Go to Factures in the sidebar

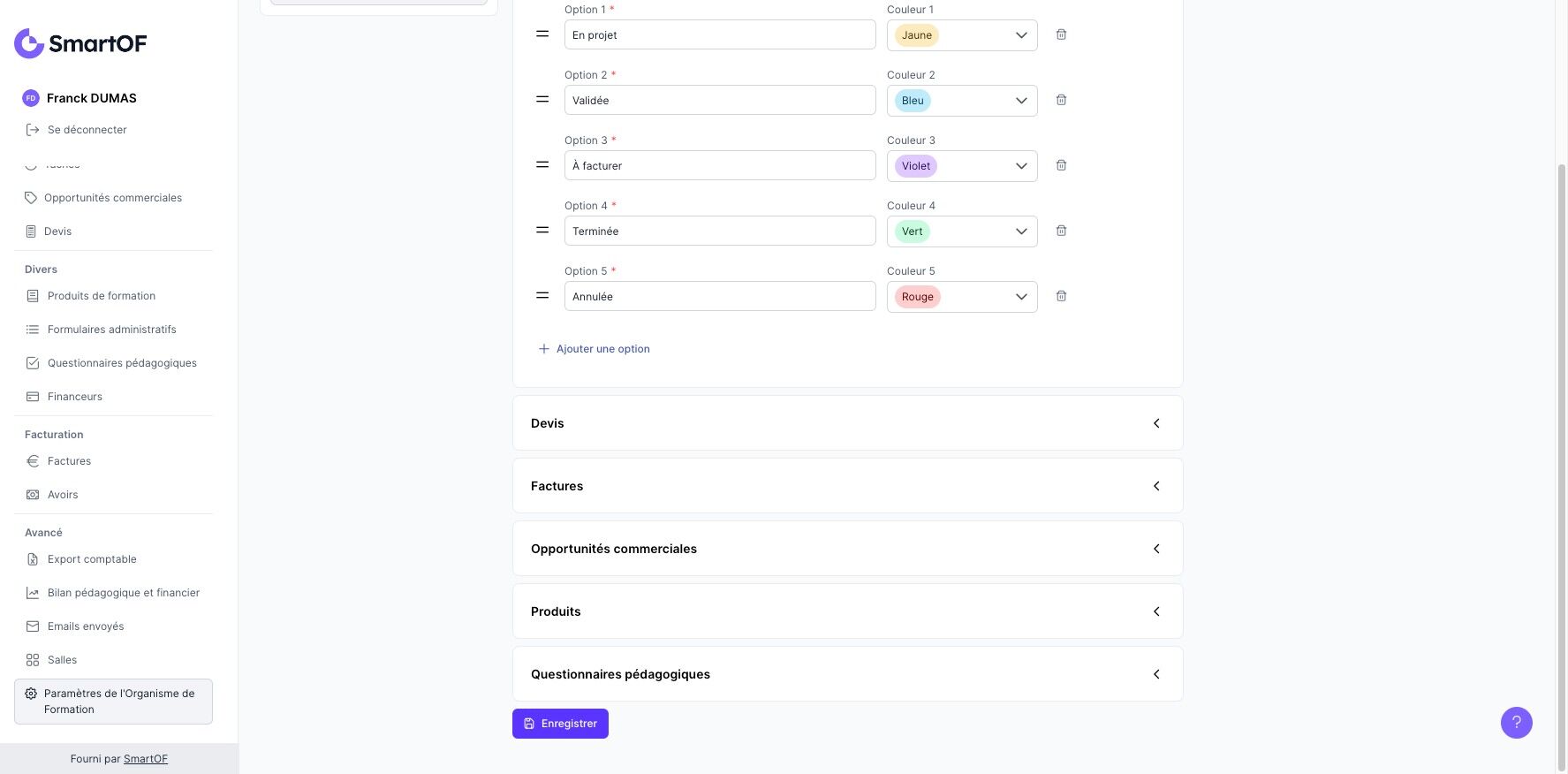69,461
